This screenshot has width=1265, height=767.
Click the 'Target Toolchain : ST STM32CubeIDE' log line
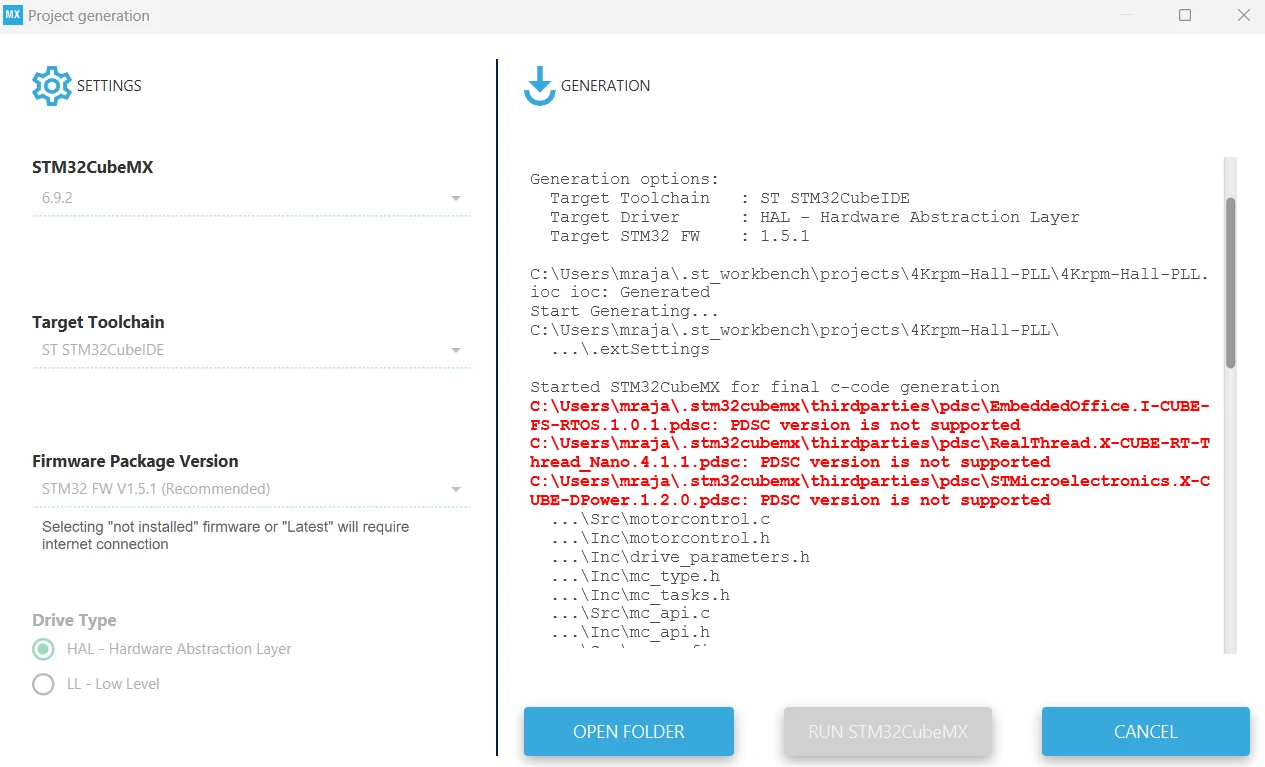tap(730, 198)
